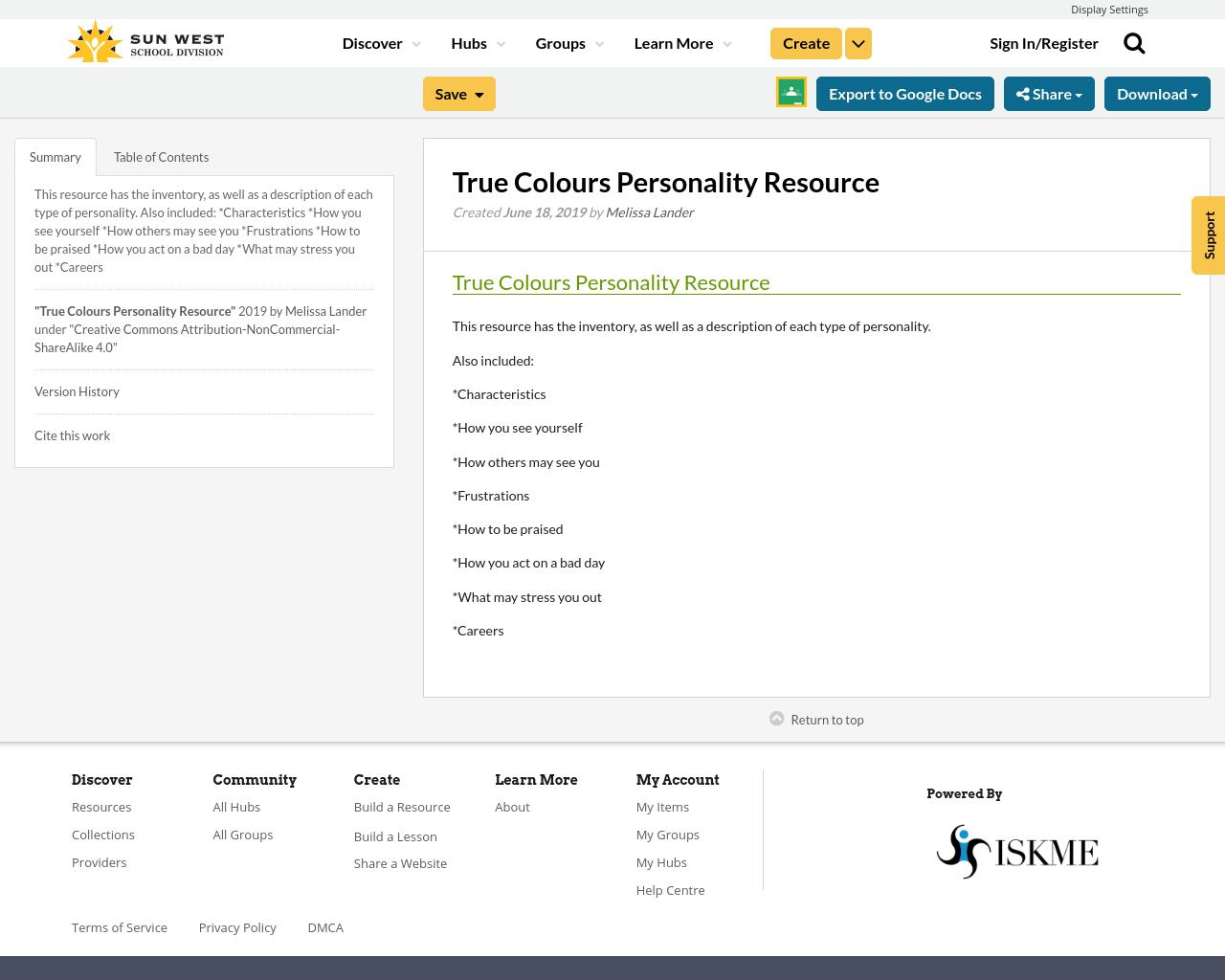
Task: Open the Learn More menu
Action: [673, 42]
